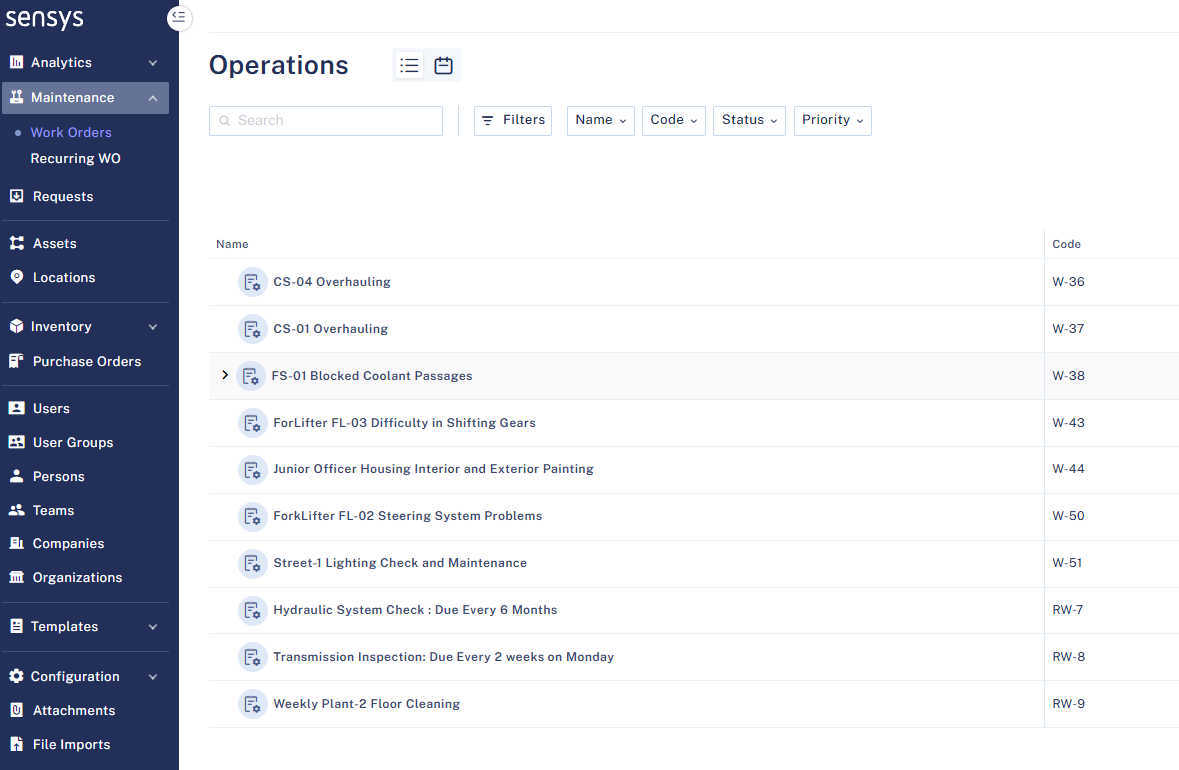Click the Purchase Orders icon in the sidebar
1179x770 pixels.
pyautogui.click(x=16, y=361)
